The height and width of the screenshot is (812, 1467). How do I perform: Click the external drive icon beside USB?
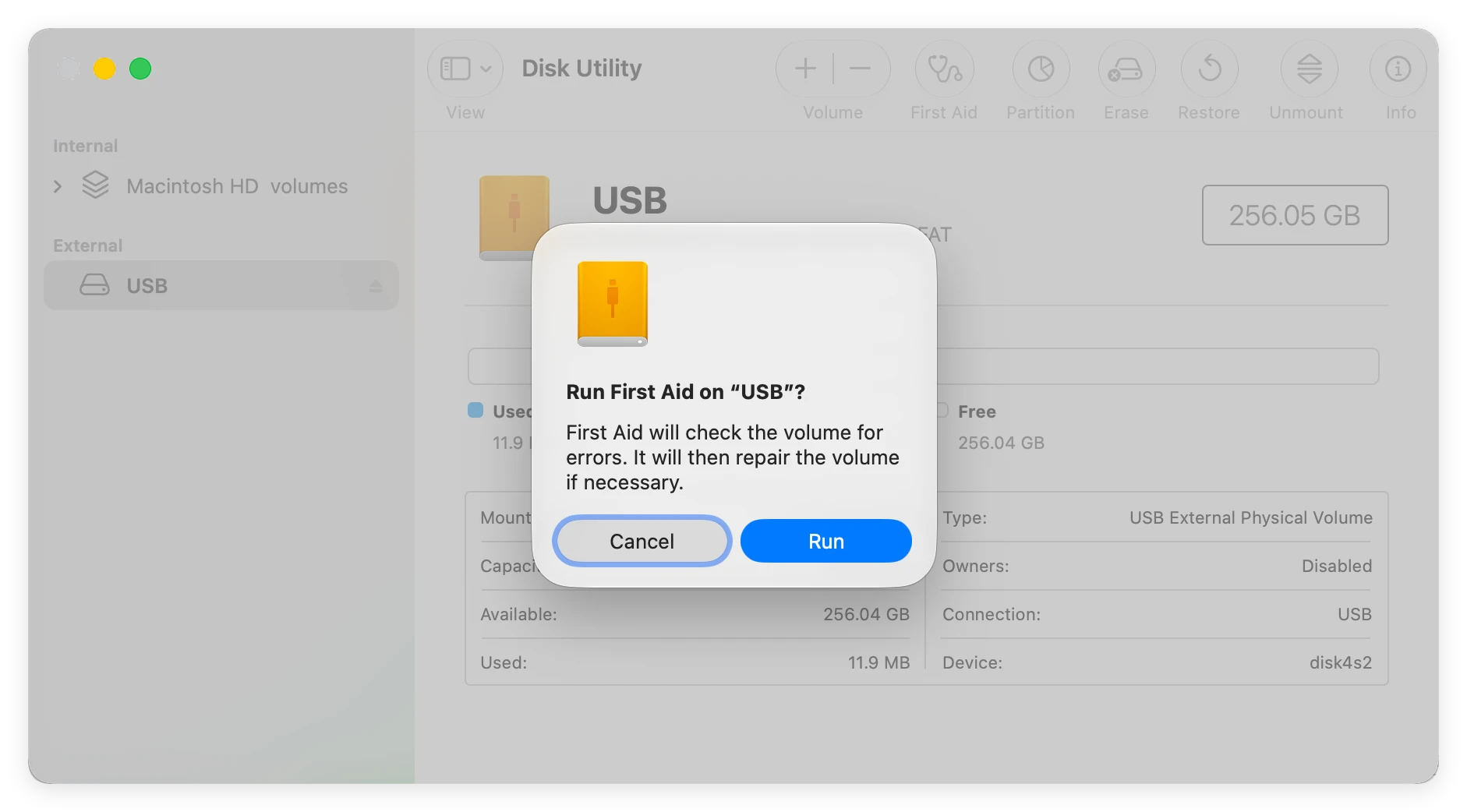[94, 285]
